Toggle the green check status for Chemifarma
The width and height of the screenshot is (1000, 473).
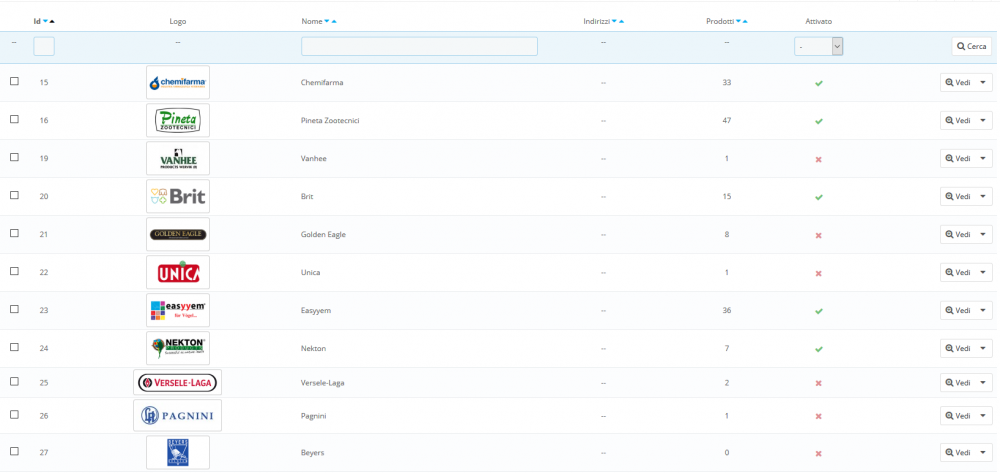(x=818, y=83)
